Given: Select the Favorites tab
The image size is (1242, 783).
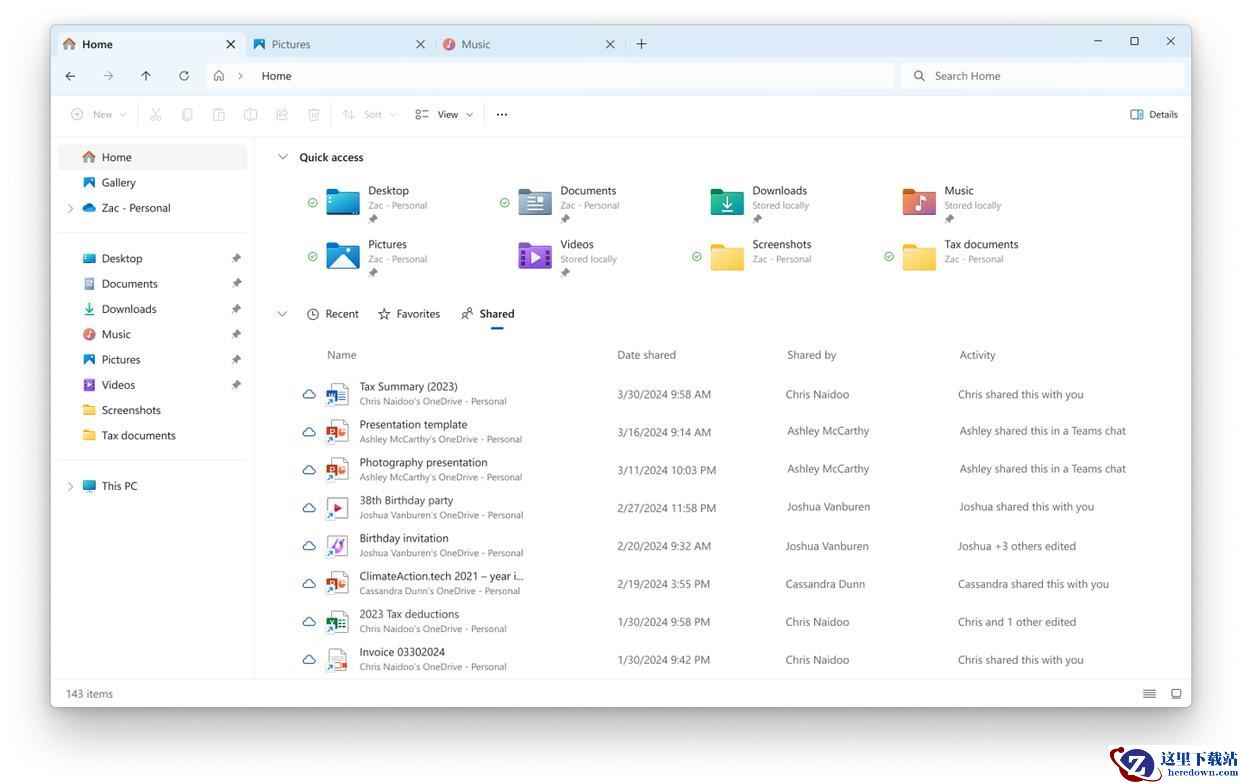Looking at the screenshot, I should pyautogui.click(x=408, y=314).
